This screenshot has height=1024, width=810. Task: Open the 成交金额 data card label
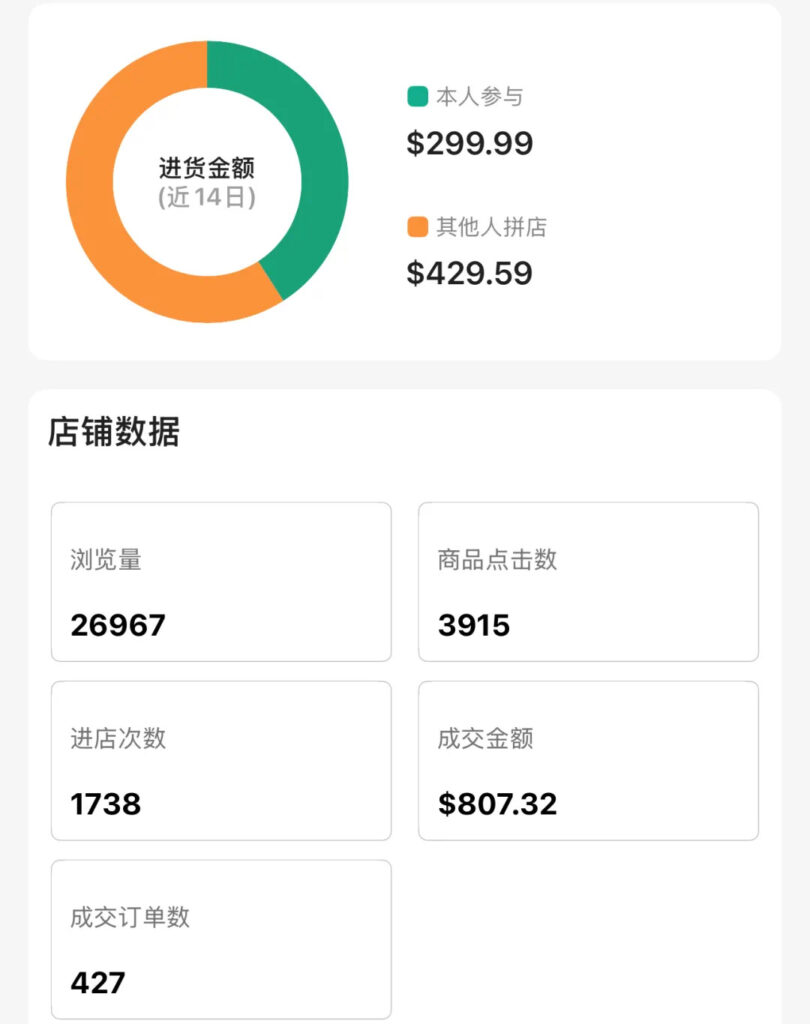(485, 739)
